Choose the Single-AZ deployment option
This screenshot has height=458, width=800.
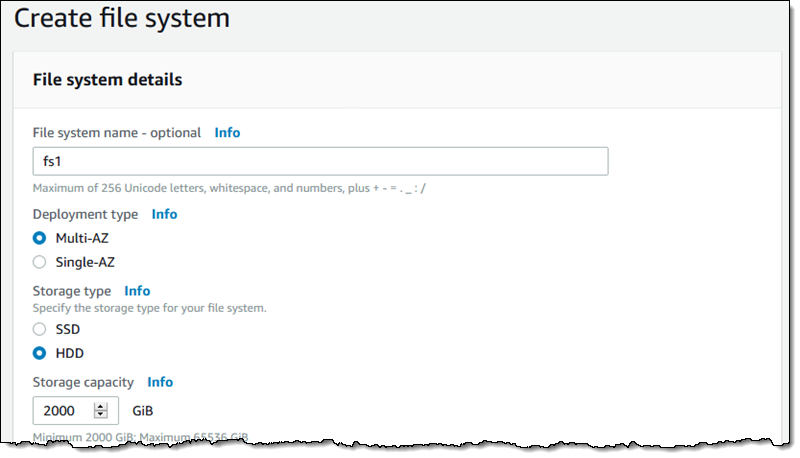40,262
